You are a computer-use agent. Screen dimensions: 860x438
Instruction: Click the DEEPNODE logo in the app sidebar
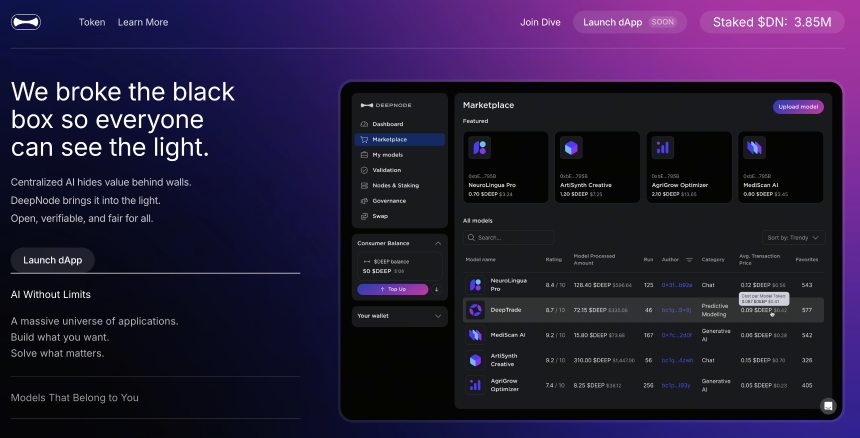point(386,105)
